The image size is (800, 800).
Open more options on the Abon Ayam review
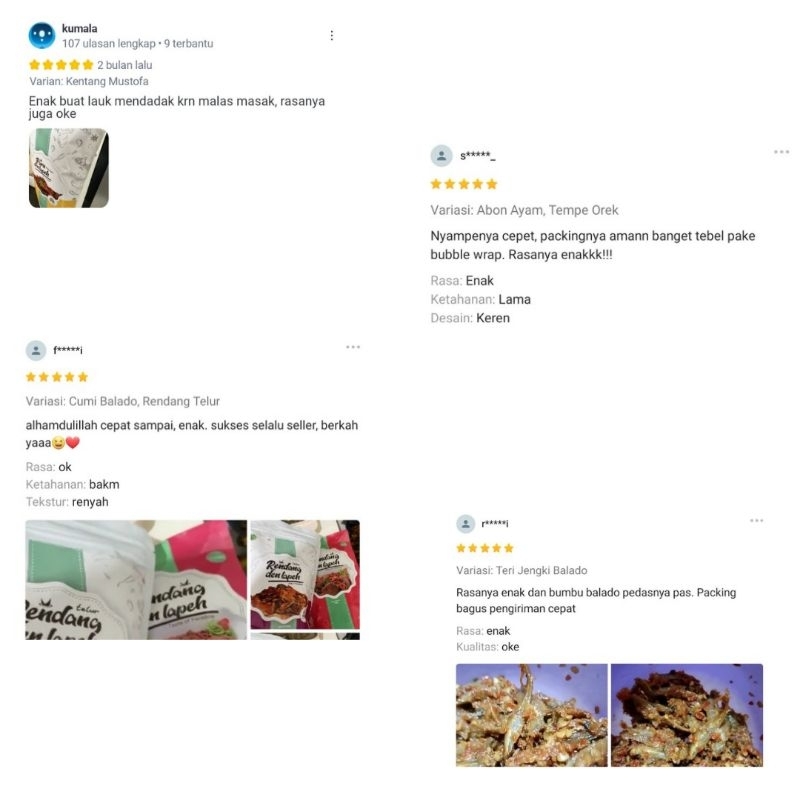782,152
